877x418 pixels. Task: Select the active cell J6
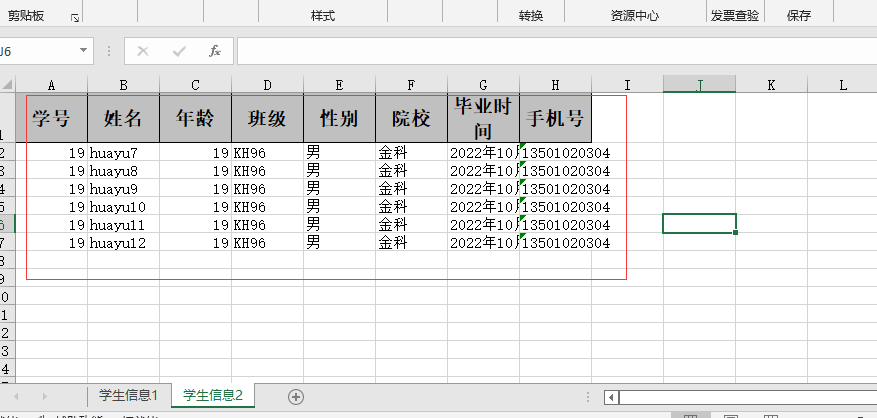point(699,223)
